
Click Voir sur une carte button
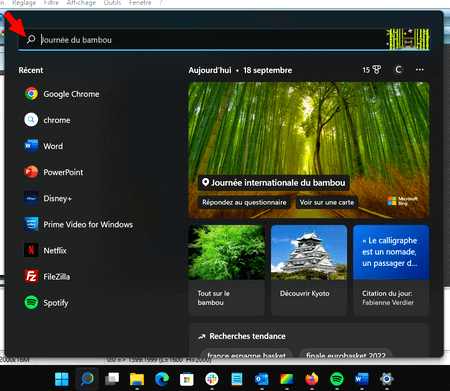(327, 202)
